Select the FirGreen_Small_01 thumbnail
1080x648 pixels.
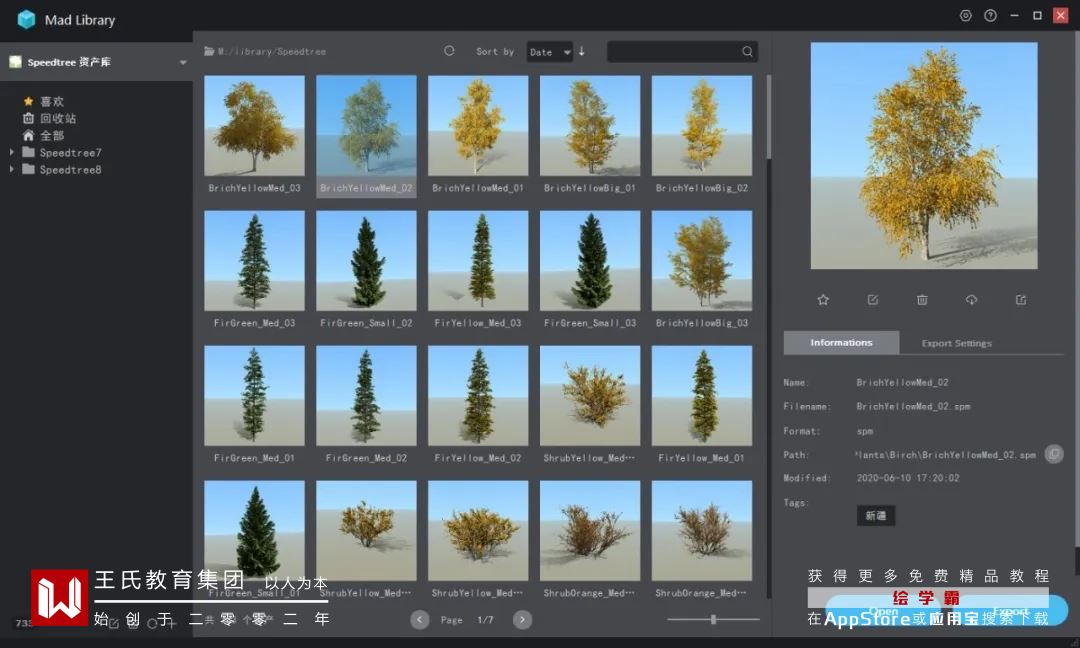tap(254, 530)
